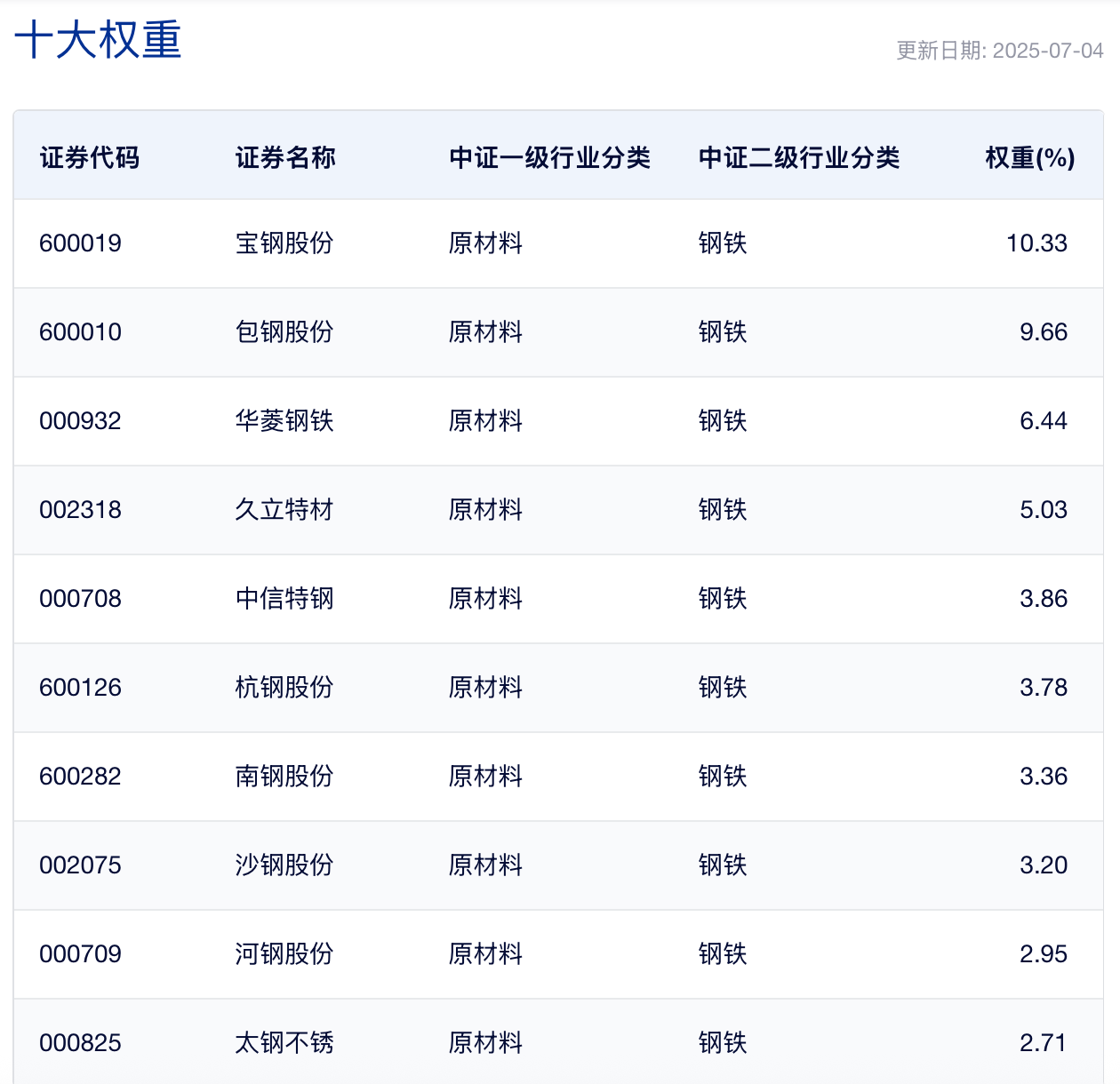Select security code 000932
The height and width of the screenshot is (1084, 1120).
pos(81,421)
